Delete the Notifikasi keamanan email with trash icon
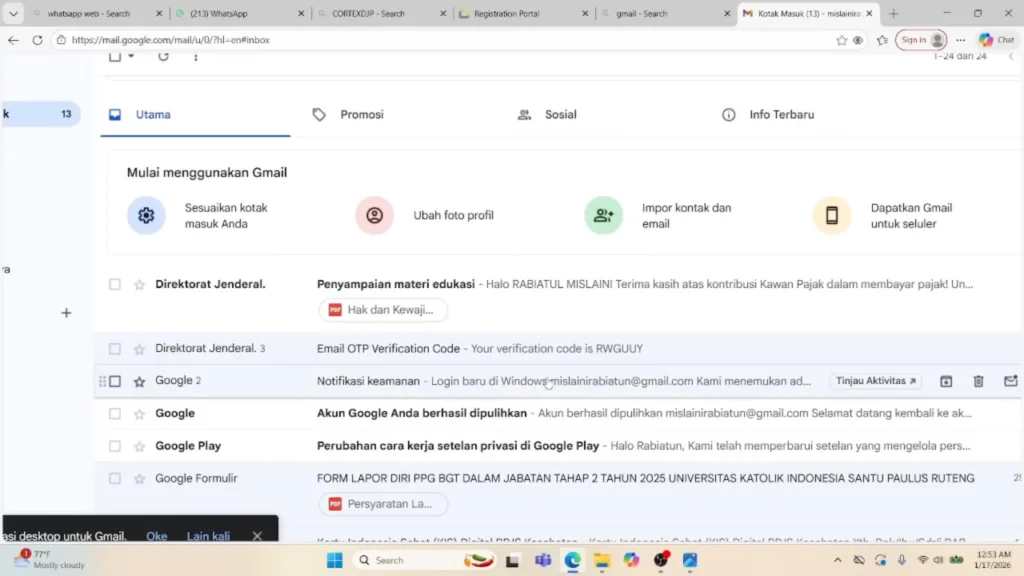Screen dimensions: 1024x576 click(978, 381)
